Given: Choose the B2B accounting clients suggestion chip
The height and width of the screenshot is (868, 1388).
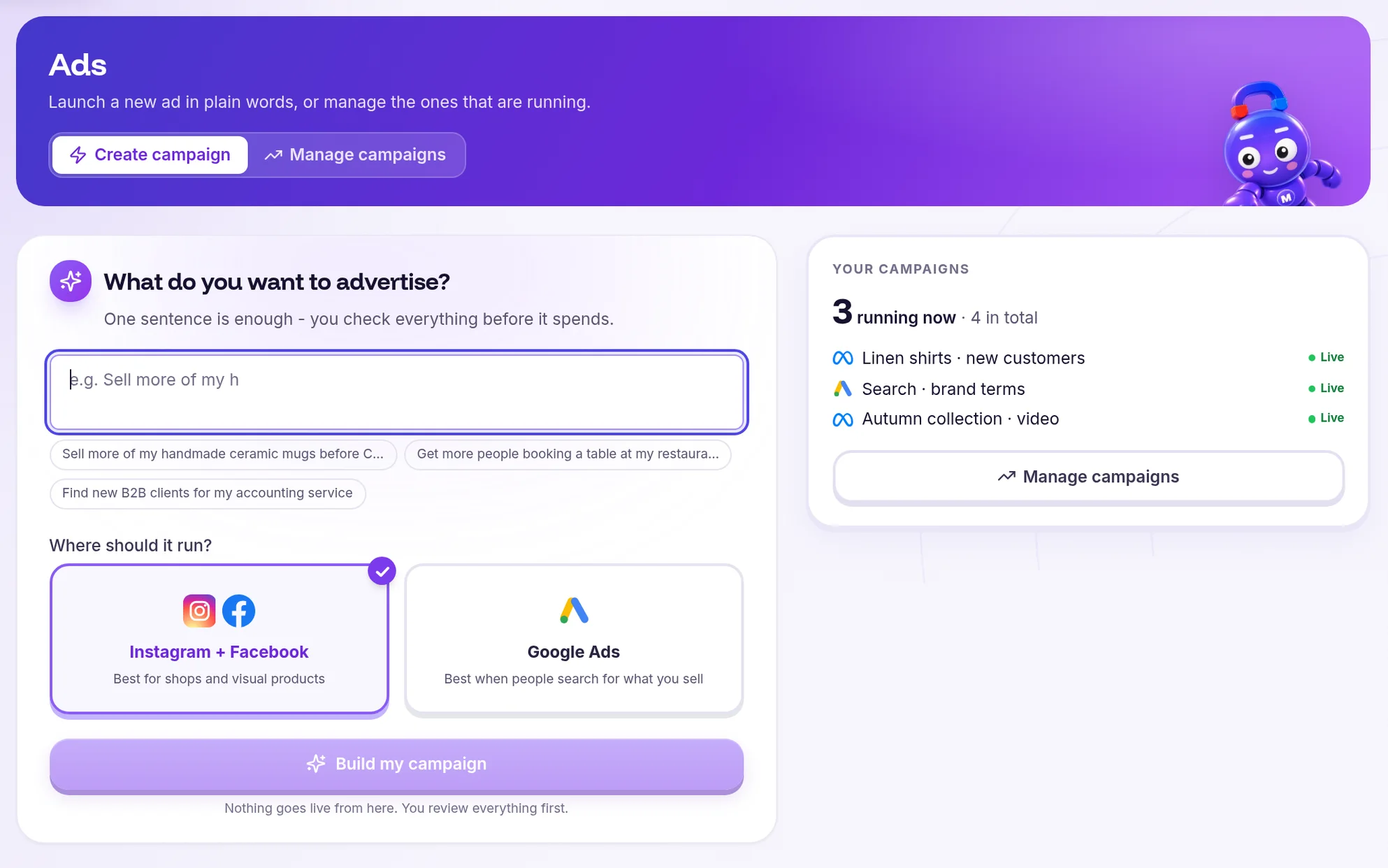Looking at the screenshot, I should click(208, 493).
